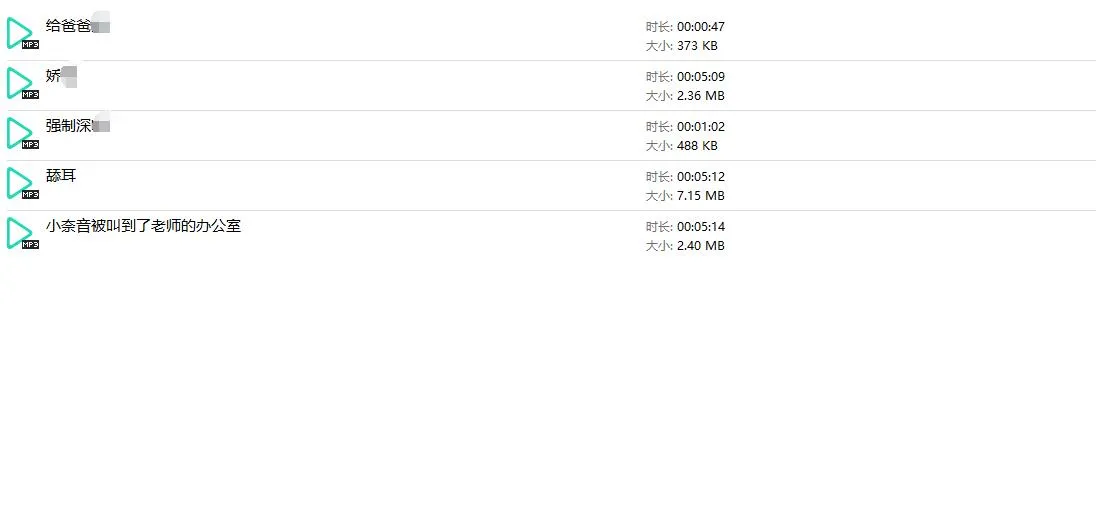This screenshot has width=1096, height=512.
Task: Click the 2.40 MB file size
Action: (x=700, y=246)
